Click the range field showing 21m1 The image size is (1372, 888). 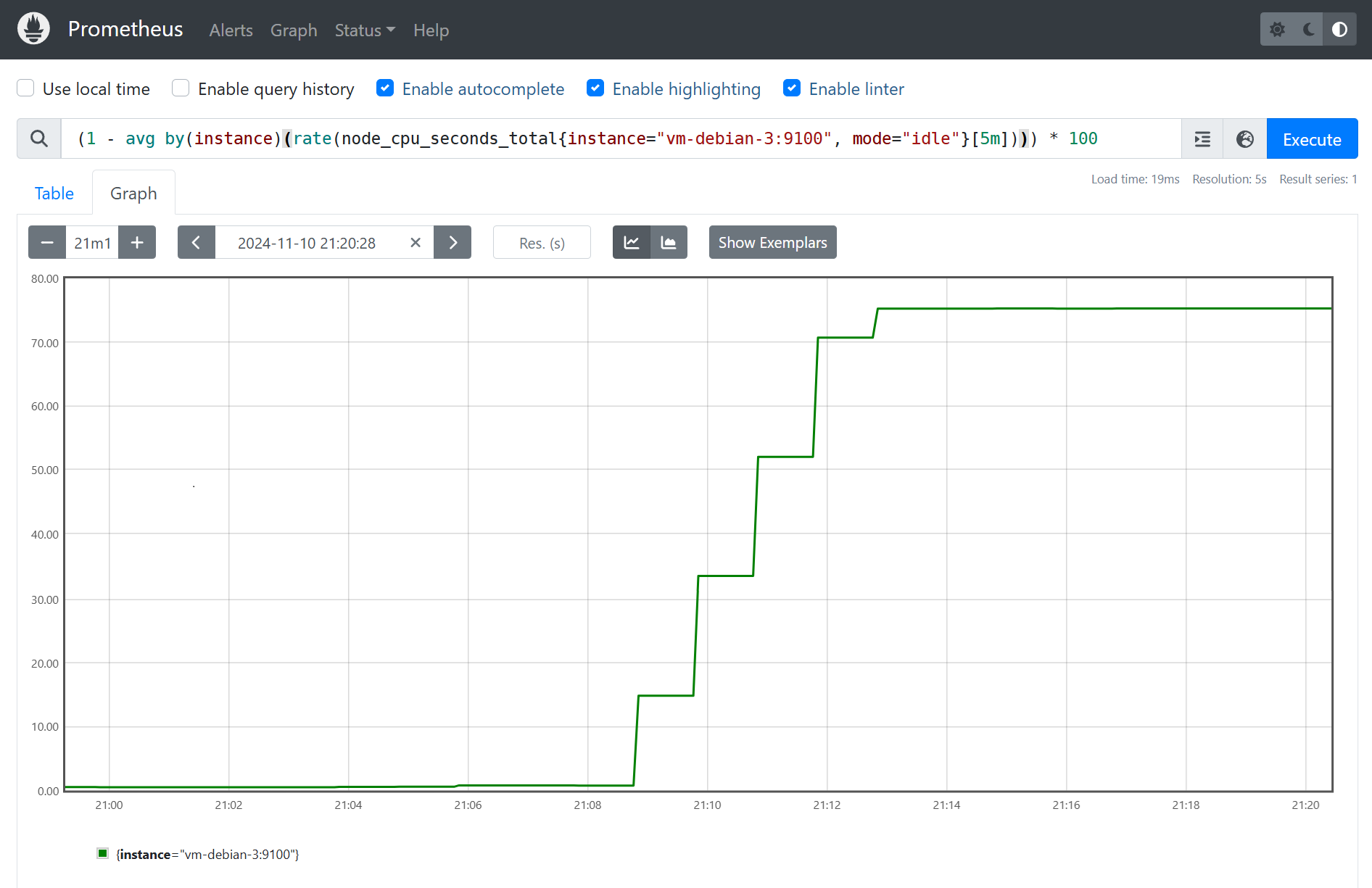tap(92, 242)
